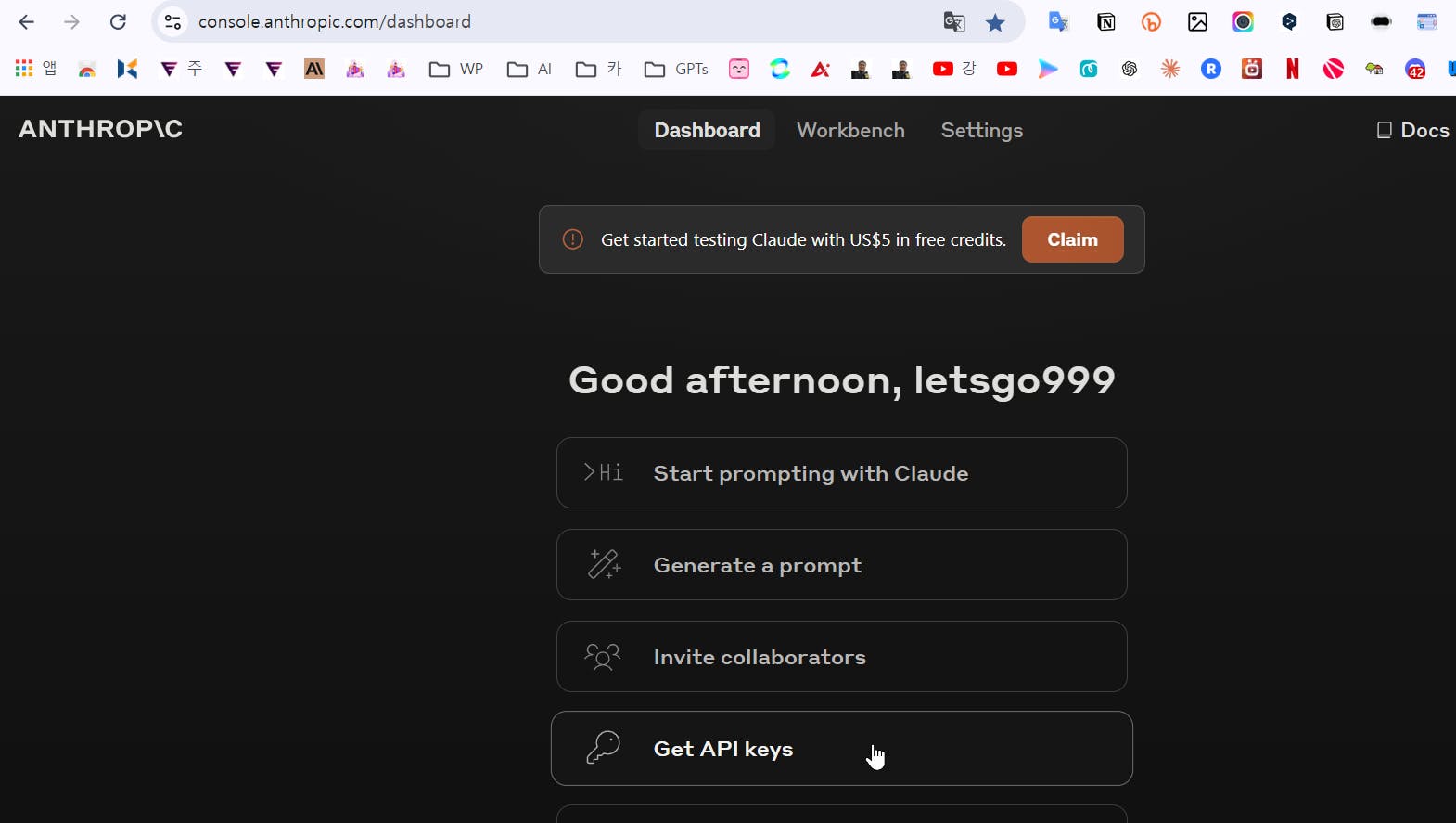The height and width of the screenshot is (823, 1456).
Task: Open Invite collaborators
Action: tap(841, 657)
